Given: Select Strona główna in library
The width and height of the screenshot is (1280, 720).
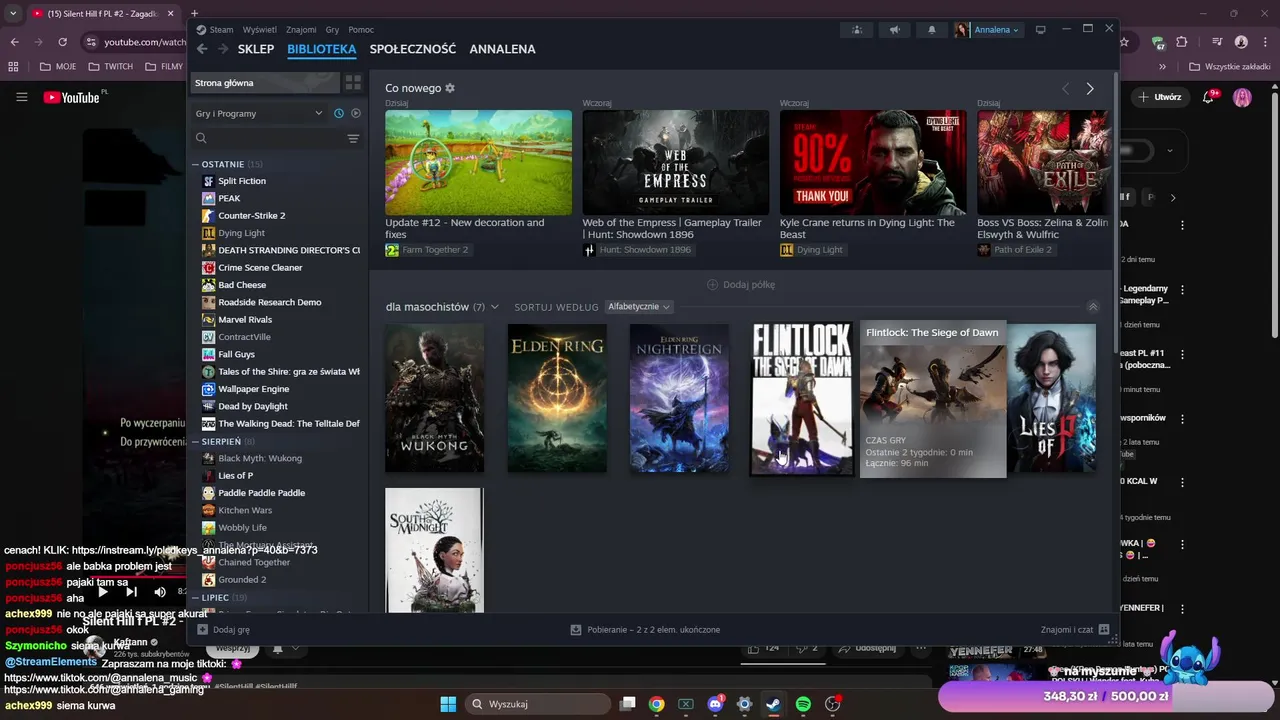Looking at the screenshot, I should pos(265,83).
